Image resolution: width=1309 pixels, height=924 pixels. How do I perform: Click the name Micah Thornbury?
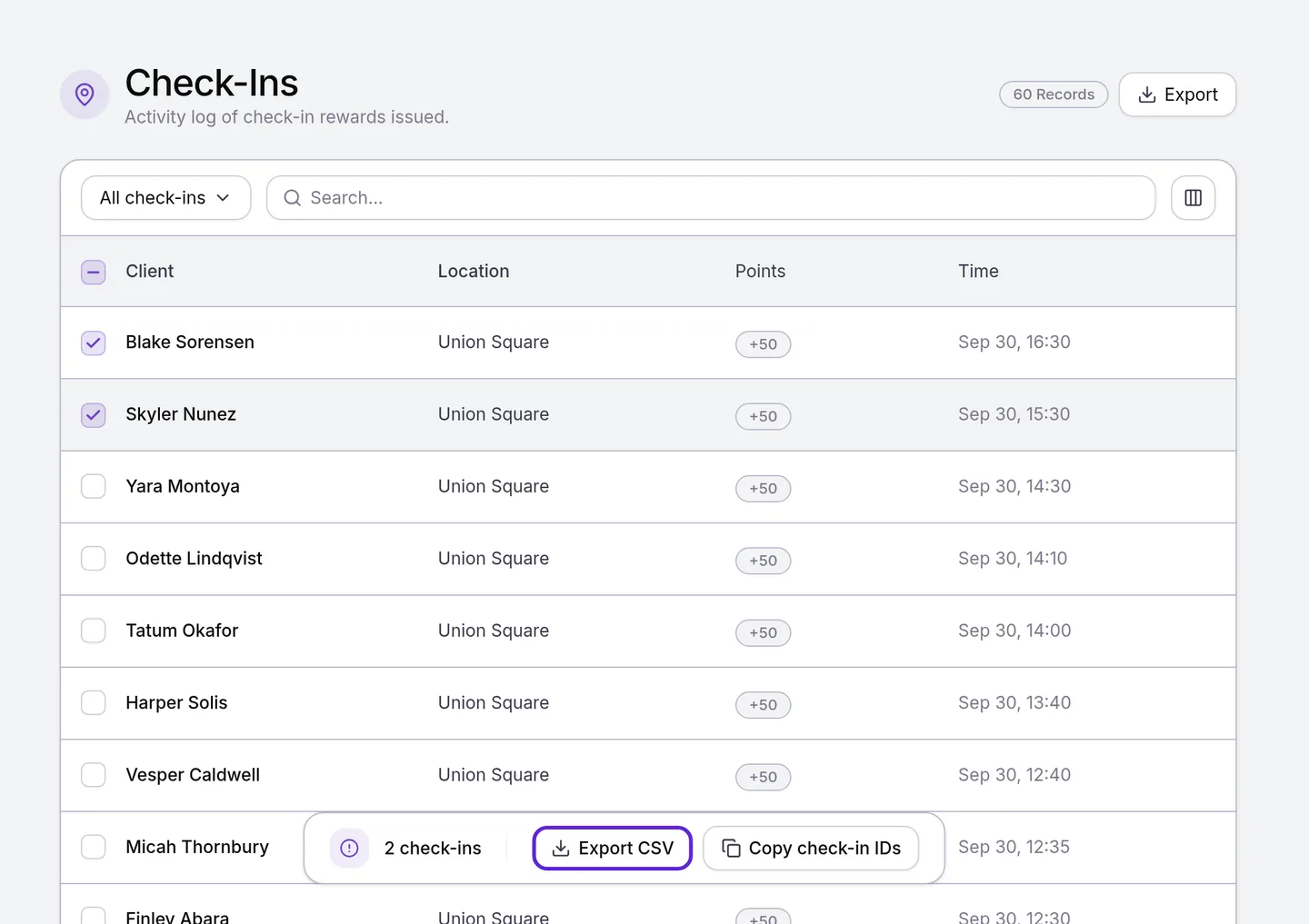(x=197, y=847)
